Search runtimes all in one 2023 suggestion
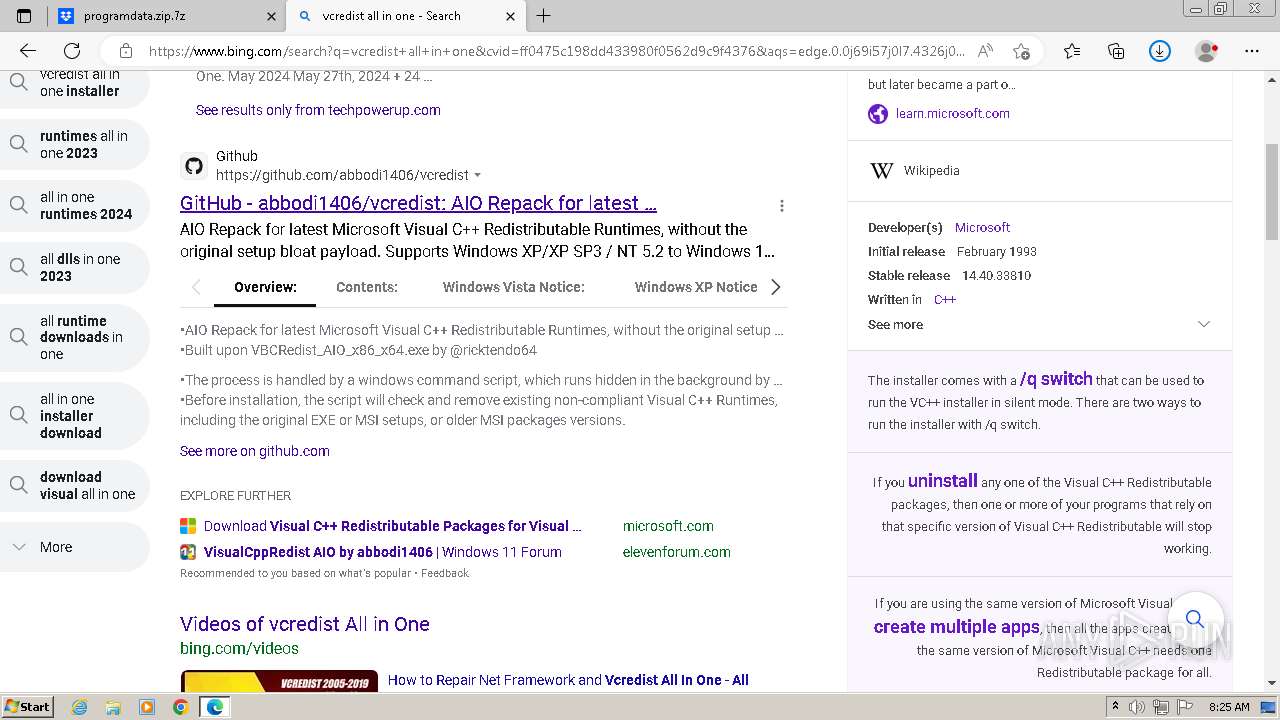The height and width of the screenshot is (720, 1280). (x=75, y=145)
